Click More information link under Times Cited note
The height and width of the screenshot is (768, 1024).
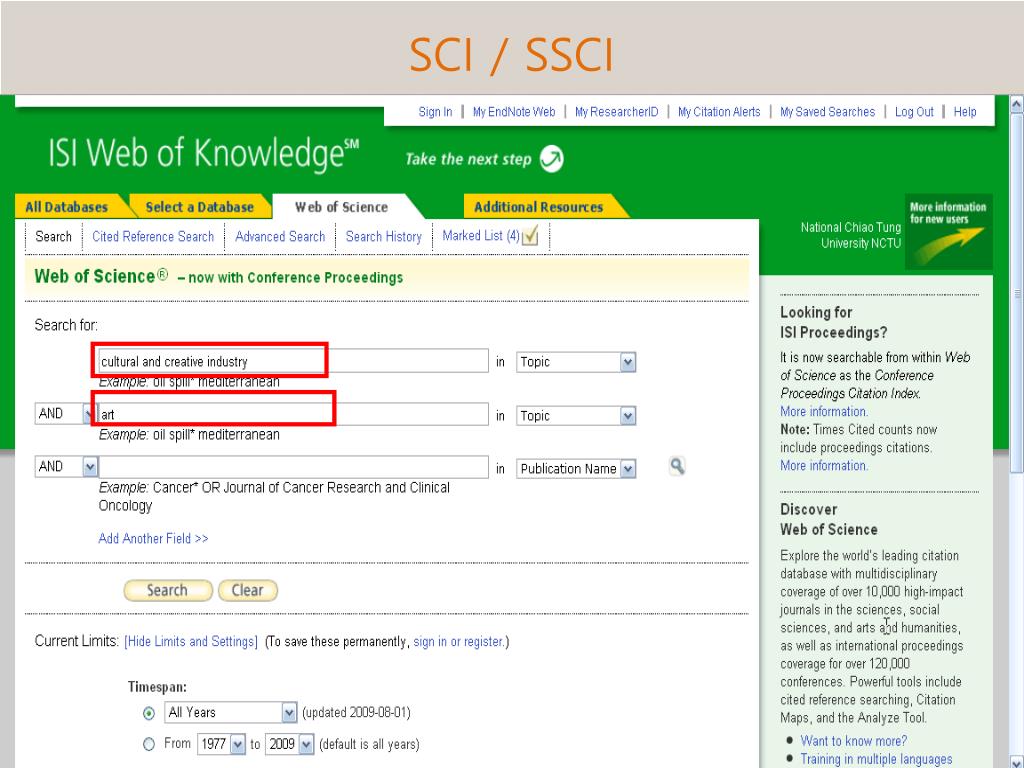pos(824,466)
